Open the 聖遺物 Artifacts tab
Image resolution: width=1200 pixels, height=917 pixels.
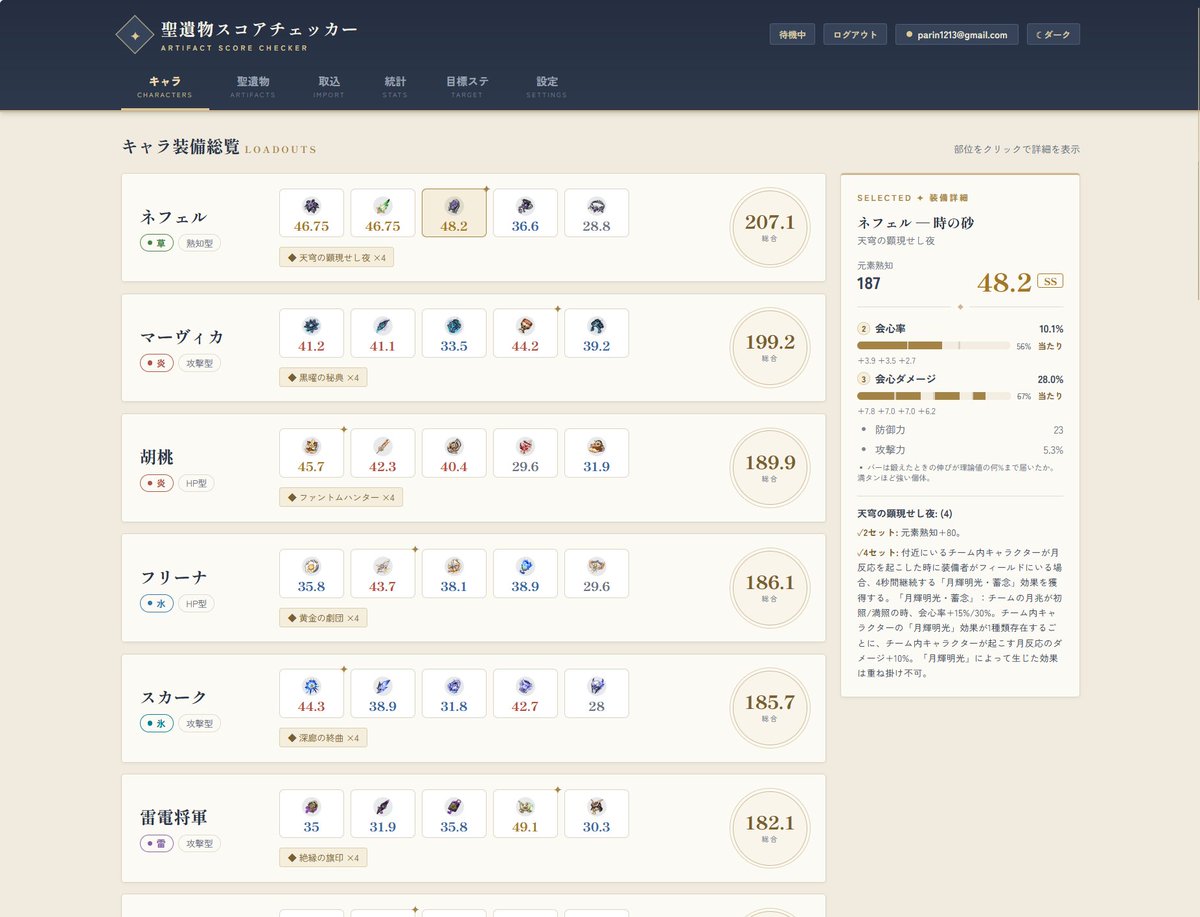[253, 87]
